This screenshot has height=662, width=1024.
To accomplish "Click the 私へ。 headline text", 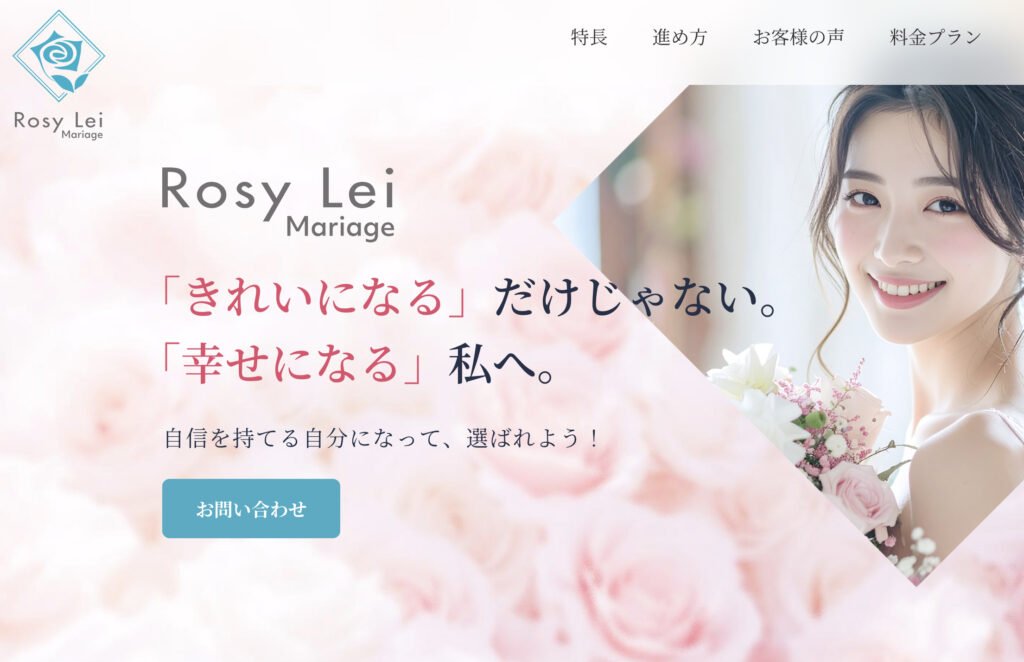I will [x=502, y=364].
